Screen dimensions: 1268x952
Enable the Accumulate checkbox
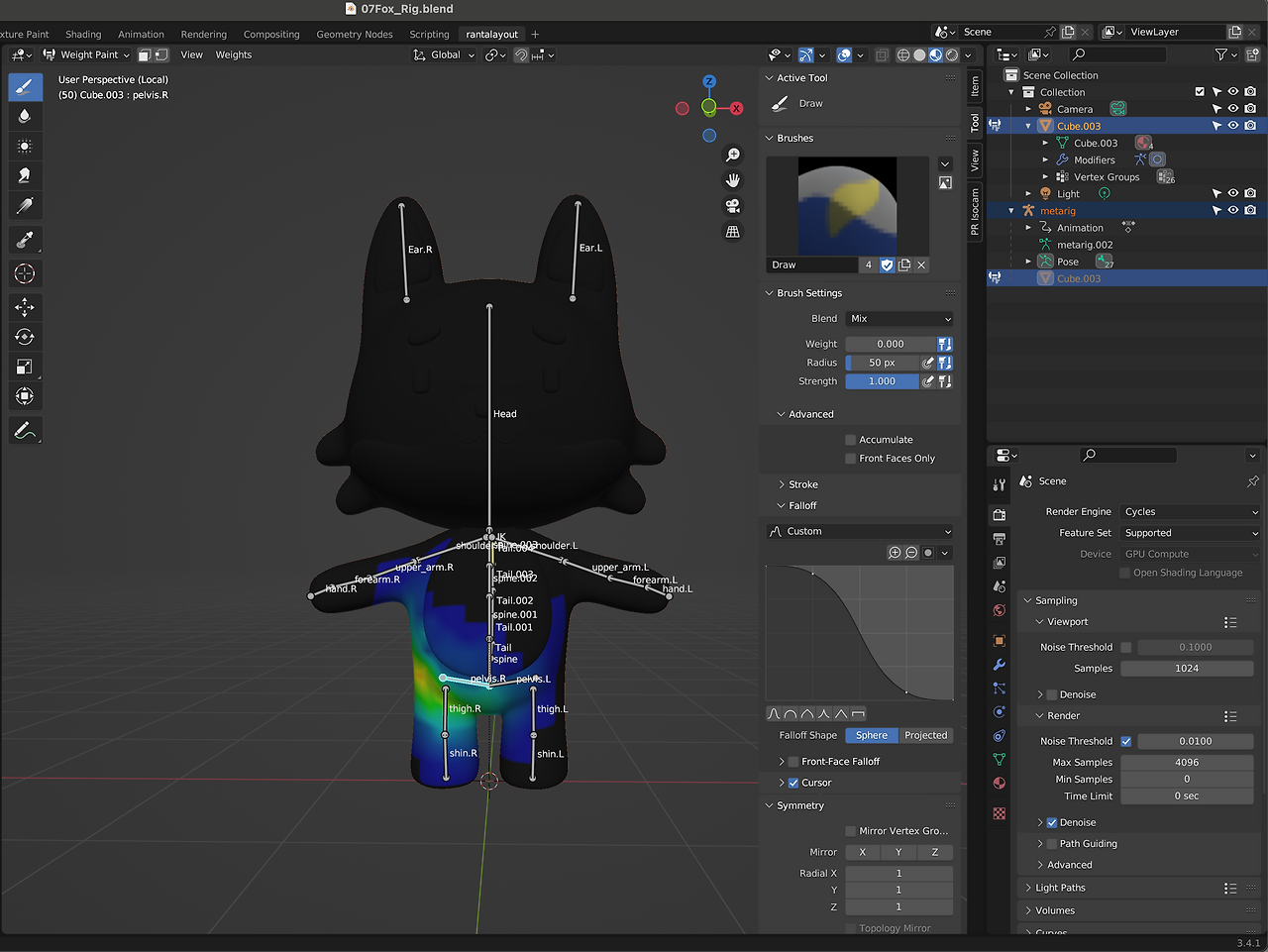(x=850, y=440)
